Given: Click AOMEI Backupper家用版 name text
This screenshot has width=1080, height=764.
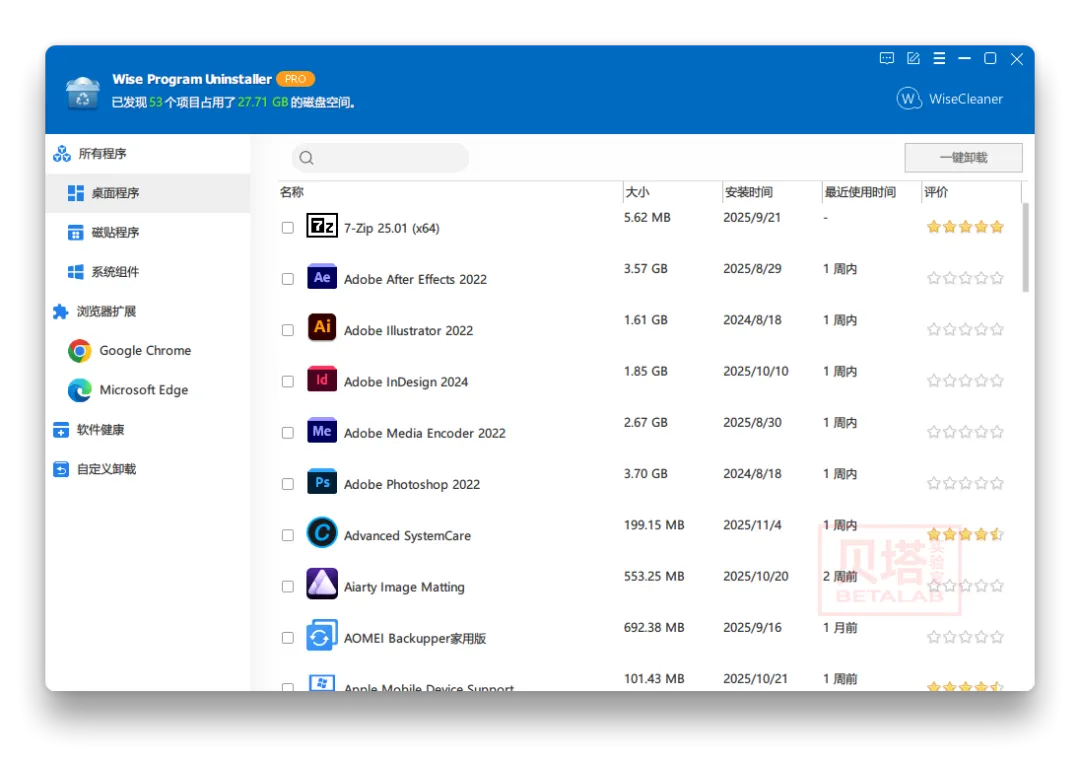Looking at the screenshot, I should (415, 638).
